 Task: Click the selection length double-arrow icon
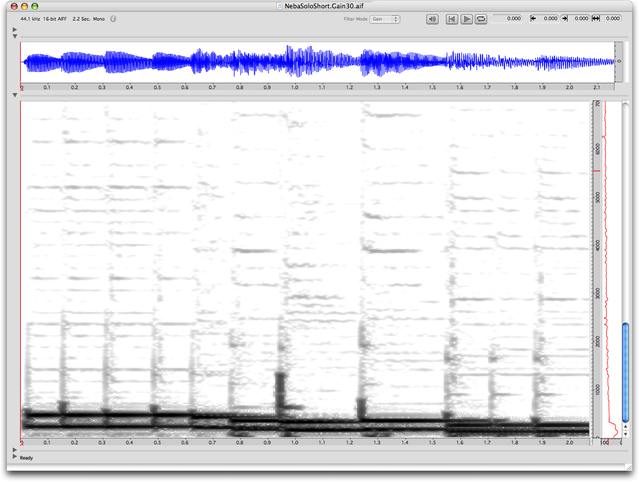click(597, 19)
